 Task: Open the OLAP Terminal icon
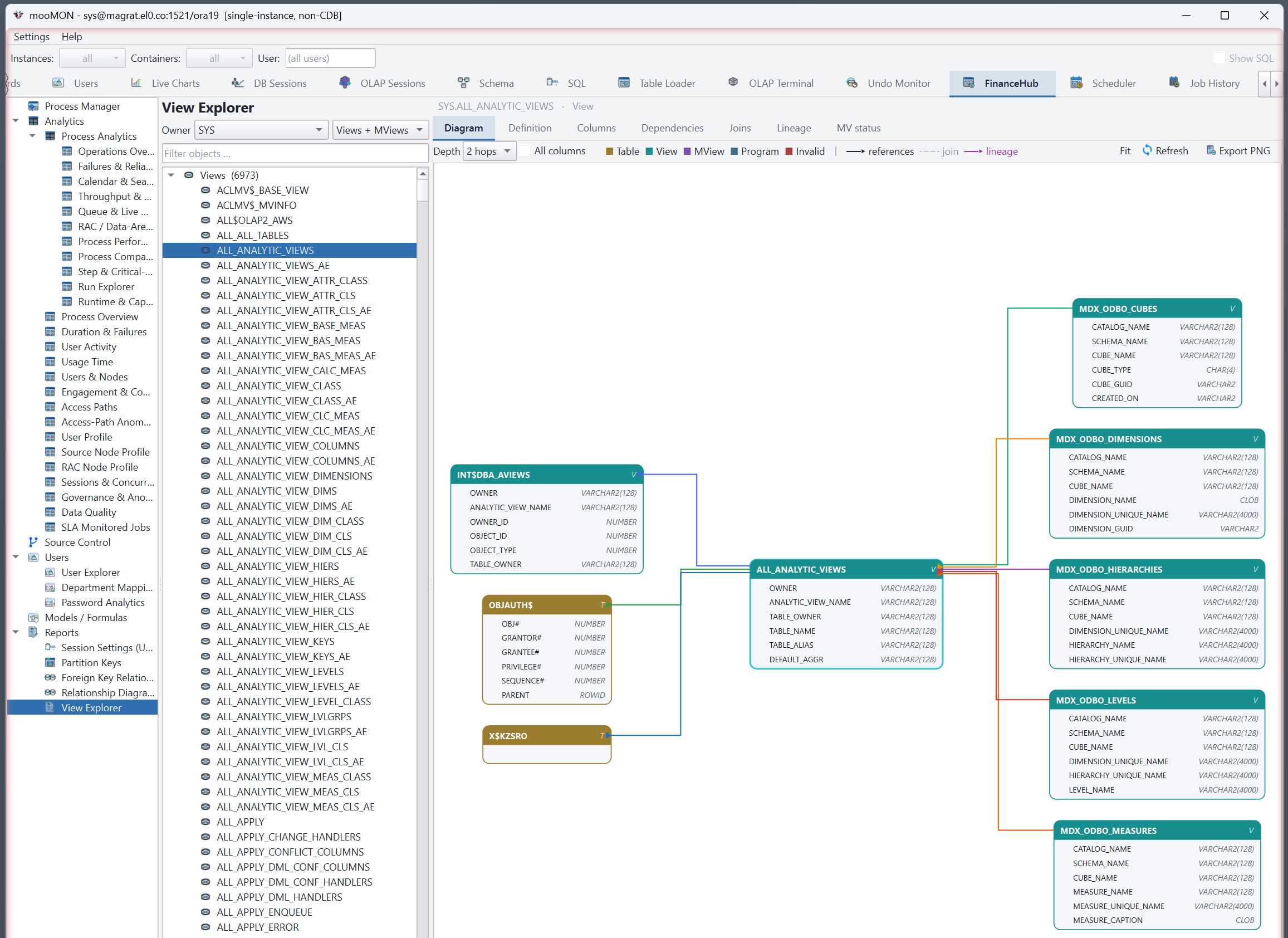pos(733,82)
